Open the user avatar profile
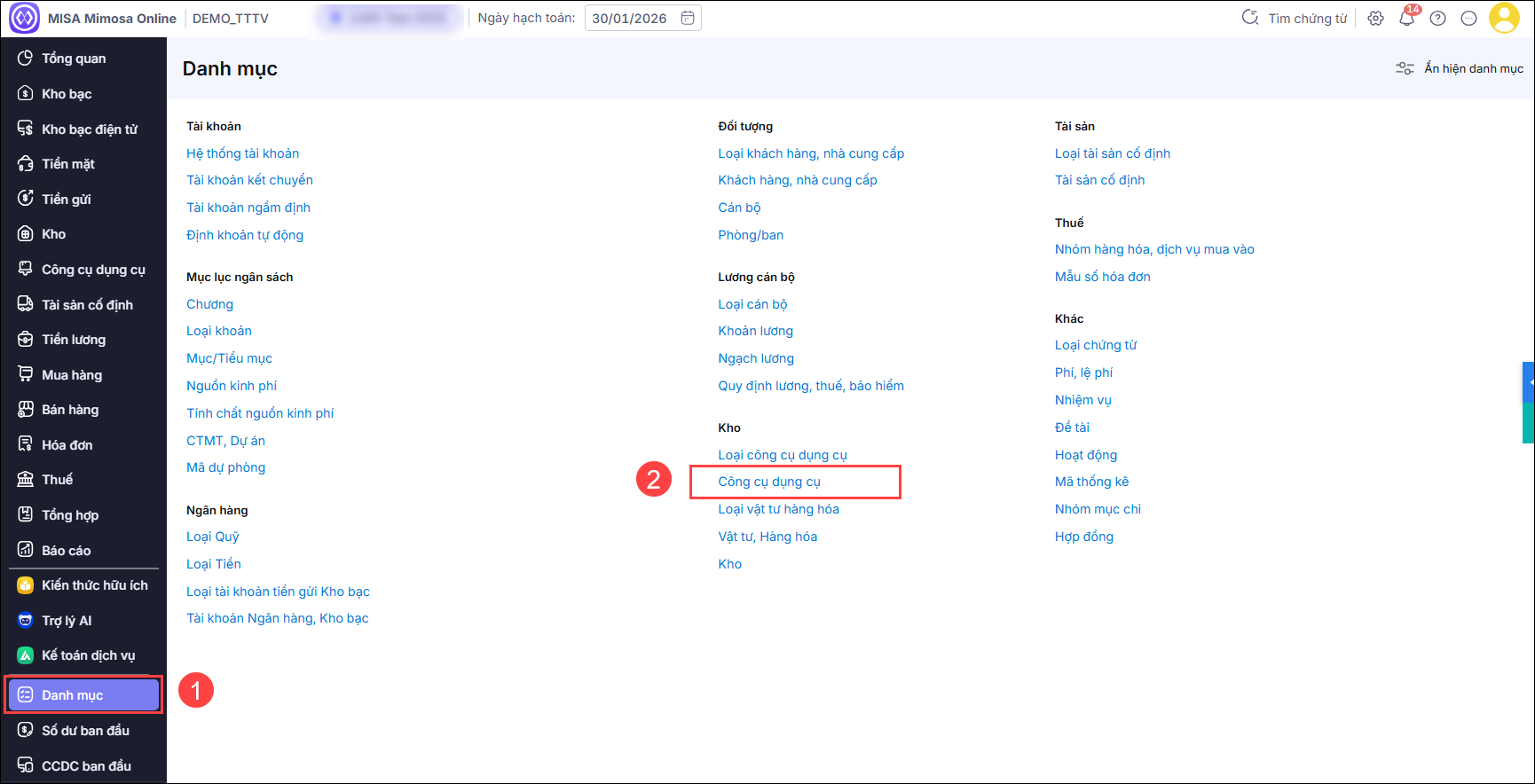This screenshot has width=1535, height=784. [x=1504, y=18]
